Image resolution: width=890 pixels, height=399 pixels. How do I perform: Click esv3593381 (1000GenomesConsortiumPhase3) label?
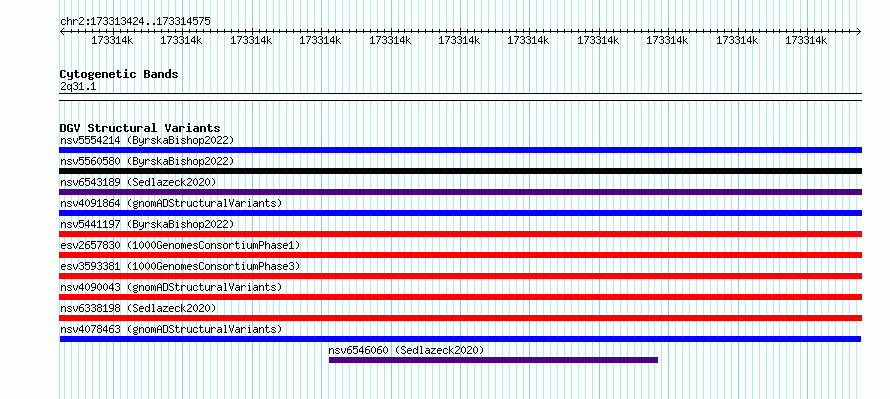coord(180,266)
